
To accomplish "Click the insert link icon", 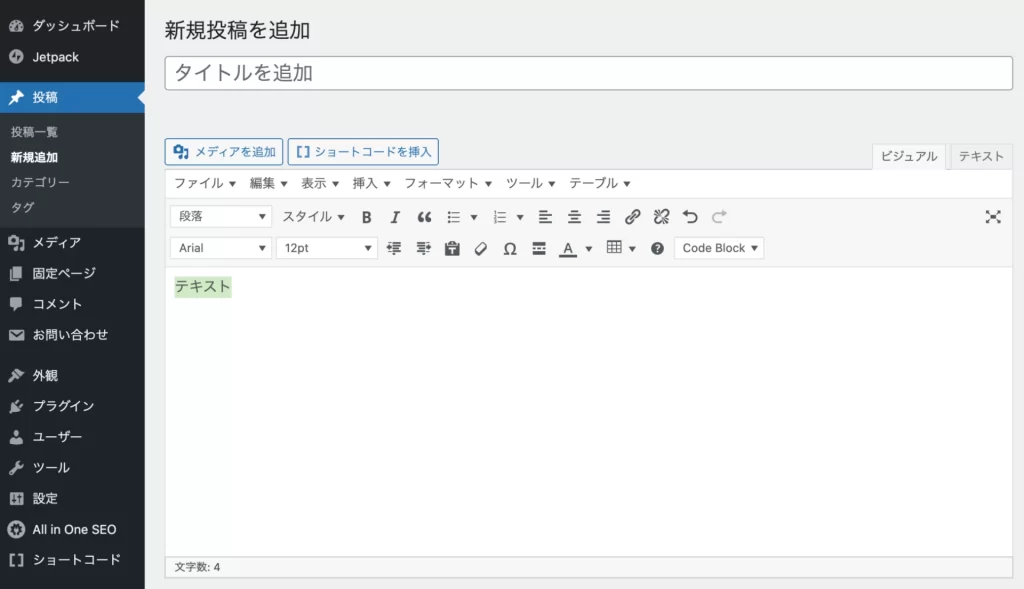I will point(632,217).
